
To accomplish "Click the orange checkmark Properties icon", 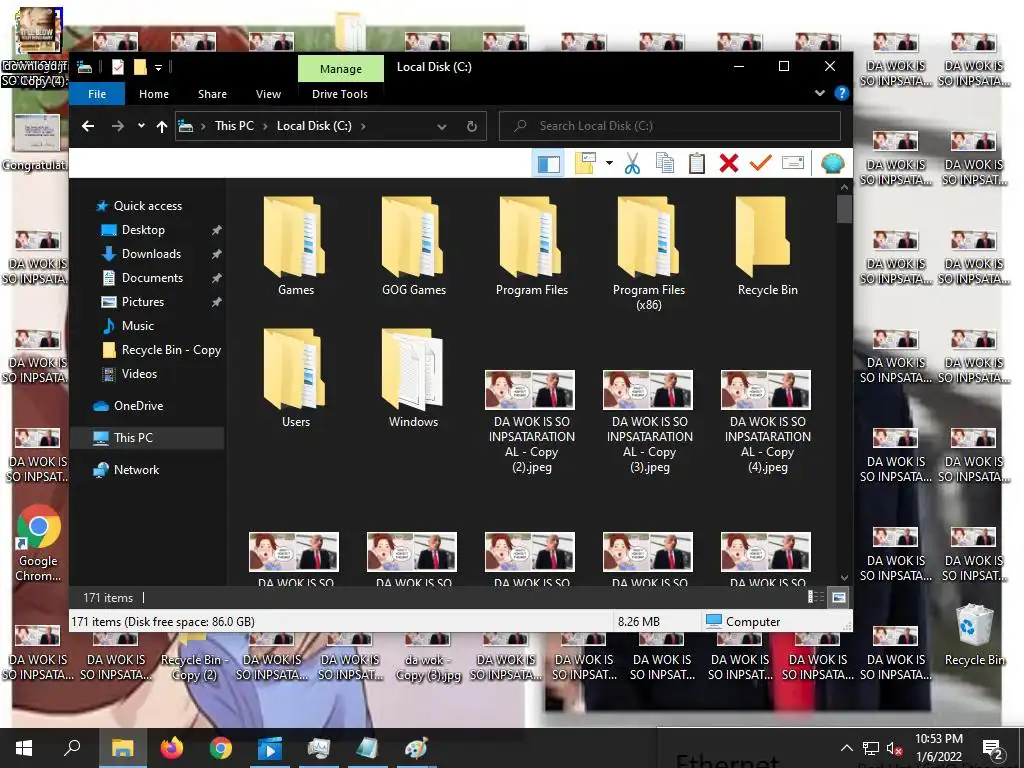I will coord(760,163).
